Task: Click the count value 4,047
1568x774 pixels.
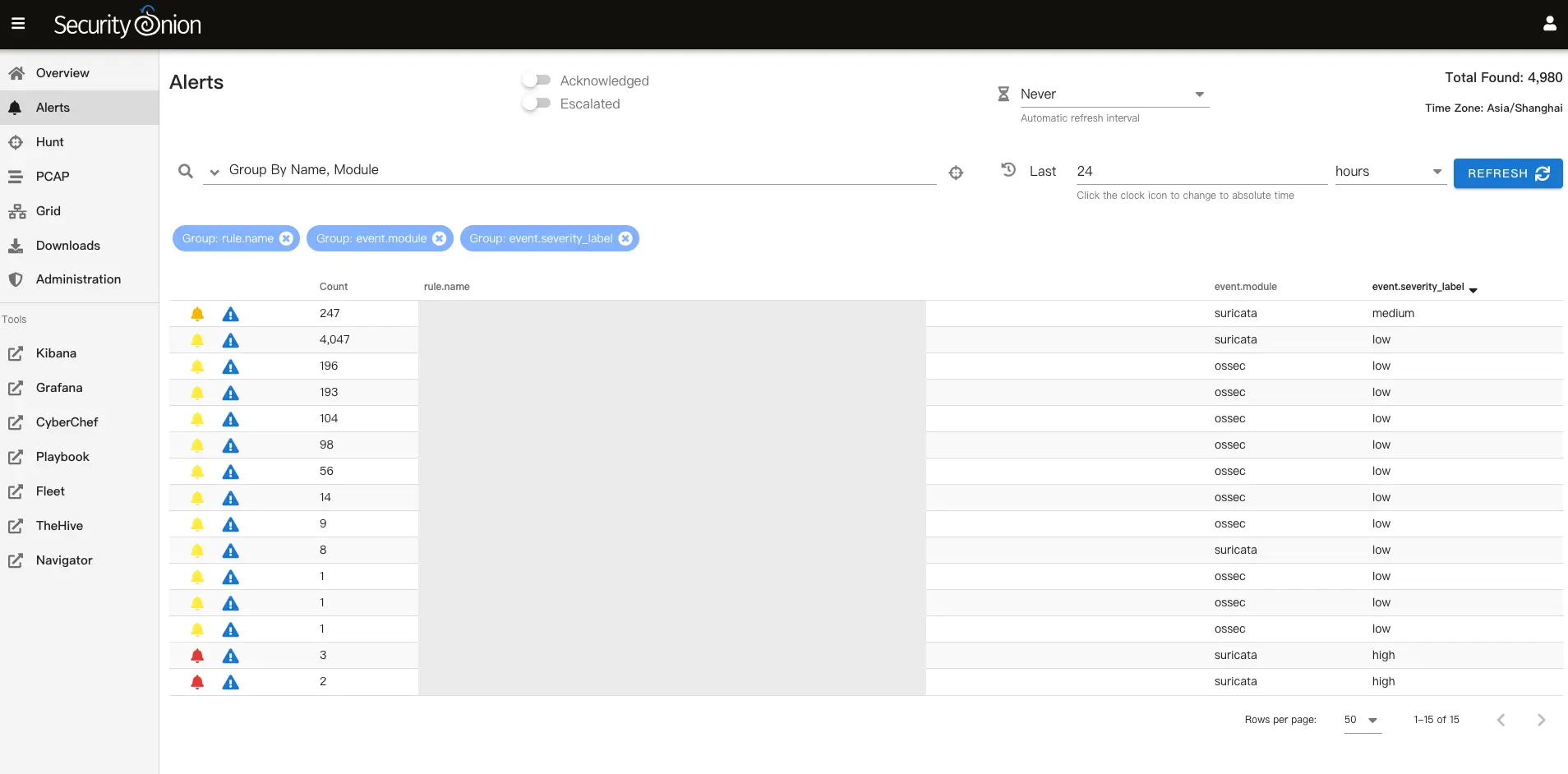Action: pos(334,339)
